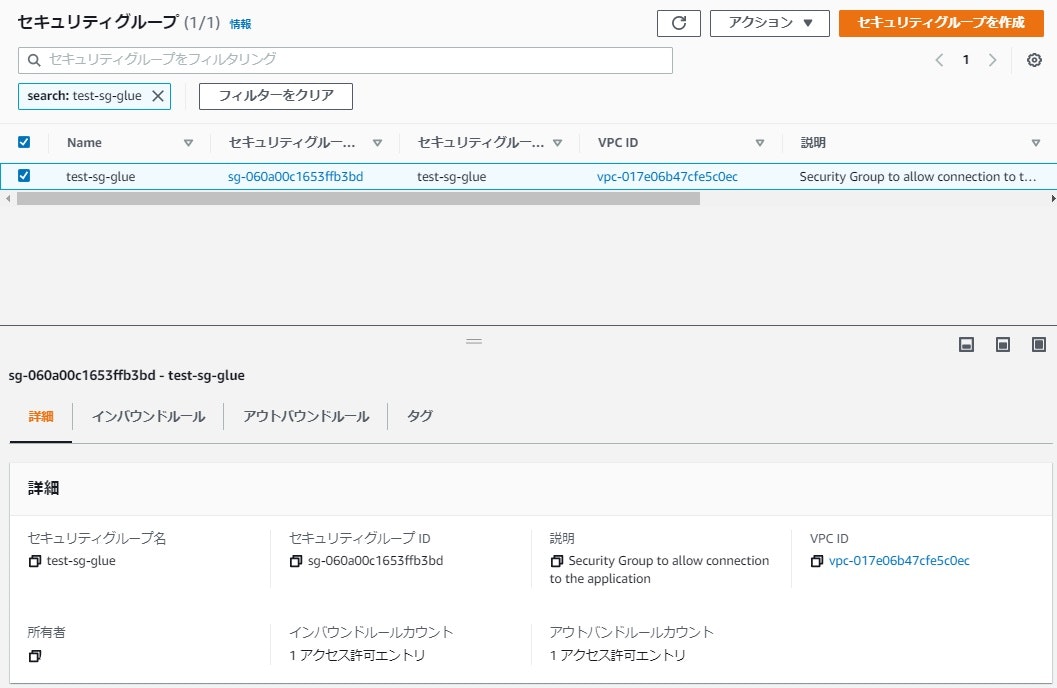The image size is (1057, 688).
Task: Click the search magnifier icon in filter box
Action: [34, 60]
